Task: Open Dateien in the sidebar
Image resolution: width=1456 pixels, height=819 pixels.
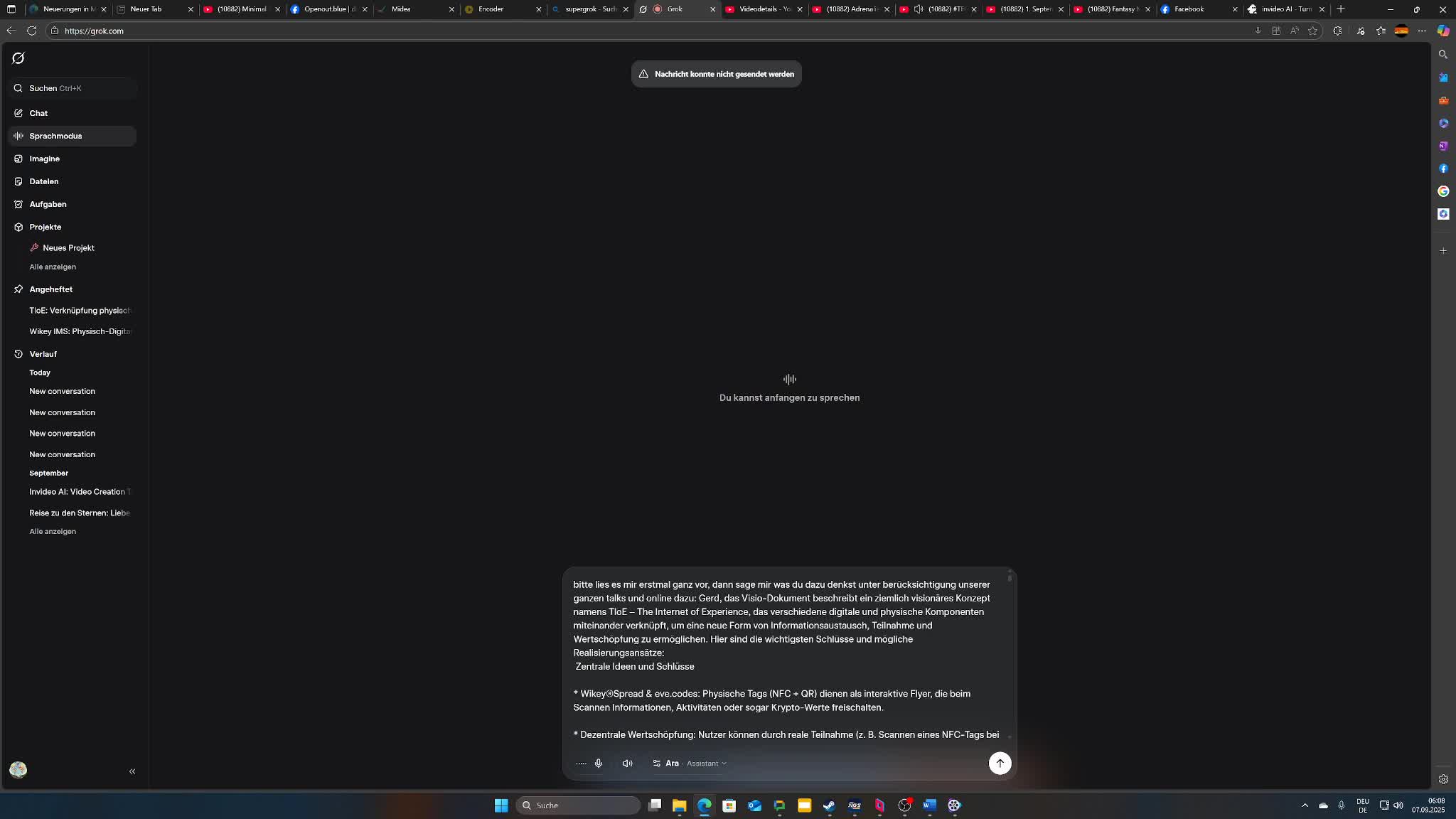Action: click(x=43, y=181)
